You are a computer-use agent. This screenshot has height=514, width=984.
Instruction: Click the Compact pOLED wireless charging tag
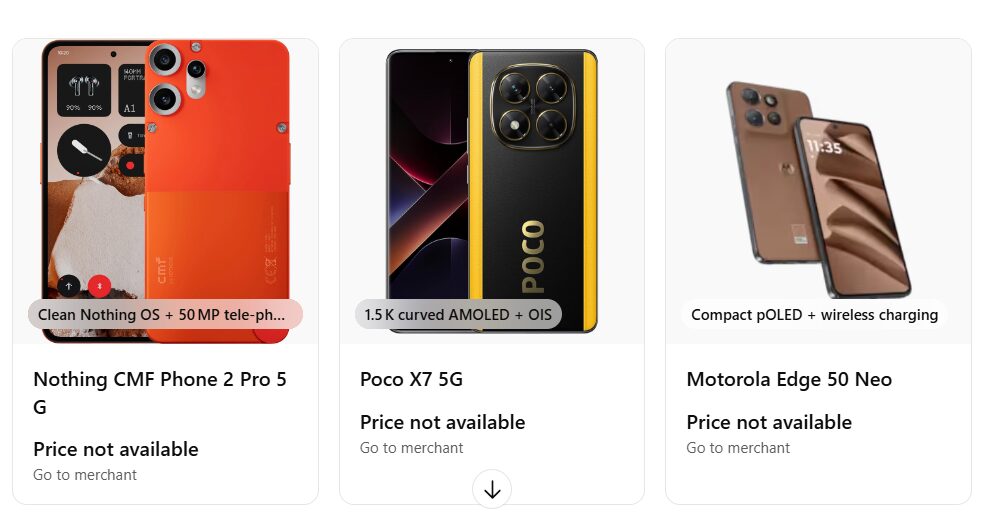pos(815,314)
